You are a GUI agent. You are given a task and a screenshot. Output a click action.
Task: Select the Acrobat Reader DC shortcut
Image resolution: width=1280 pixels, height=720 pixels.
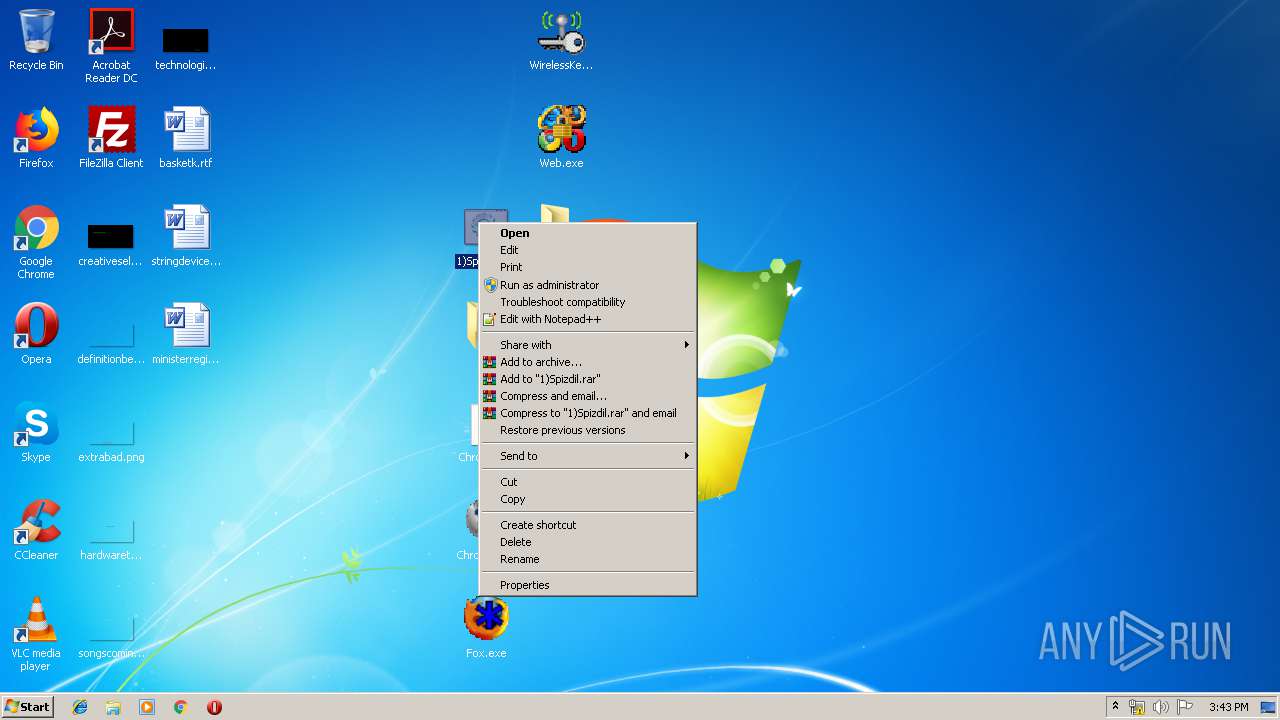tap(111, 46)
